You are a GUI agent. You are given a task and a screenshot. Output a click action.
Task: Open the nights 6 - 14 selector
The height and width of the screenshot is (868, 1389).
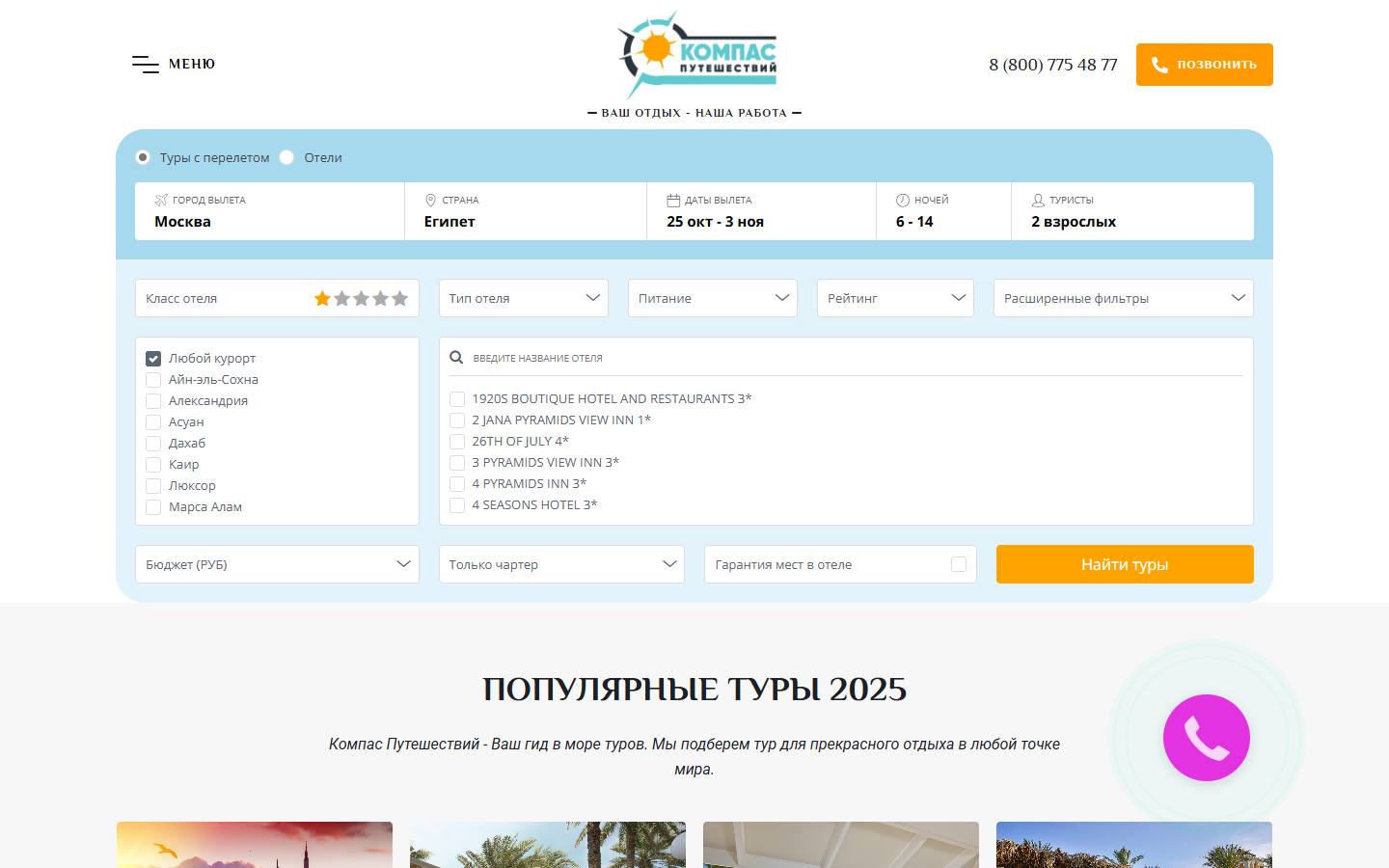tap(943, 211)
